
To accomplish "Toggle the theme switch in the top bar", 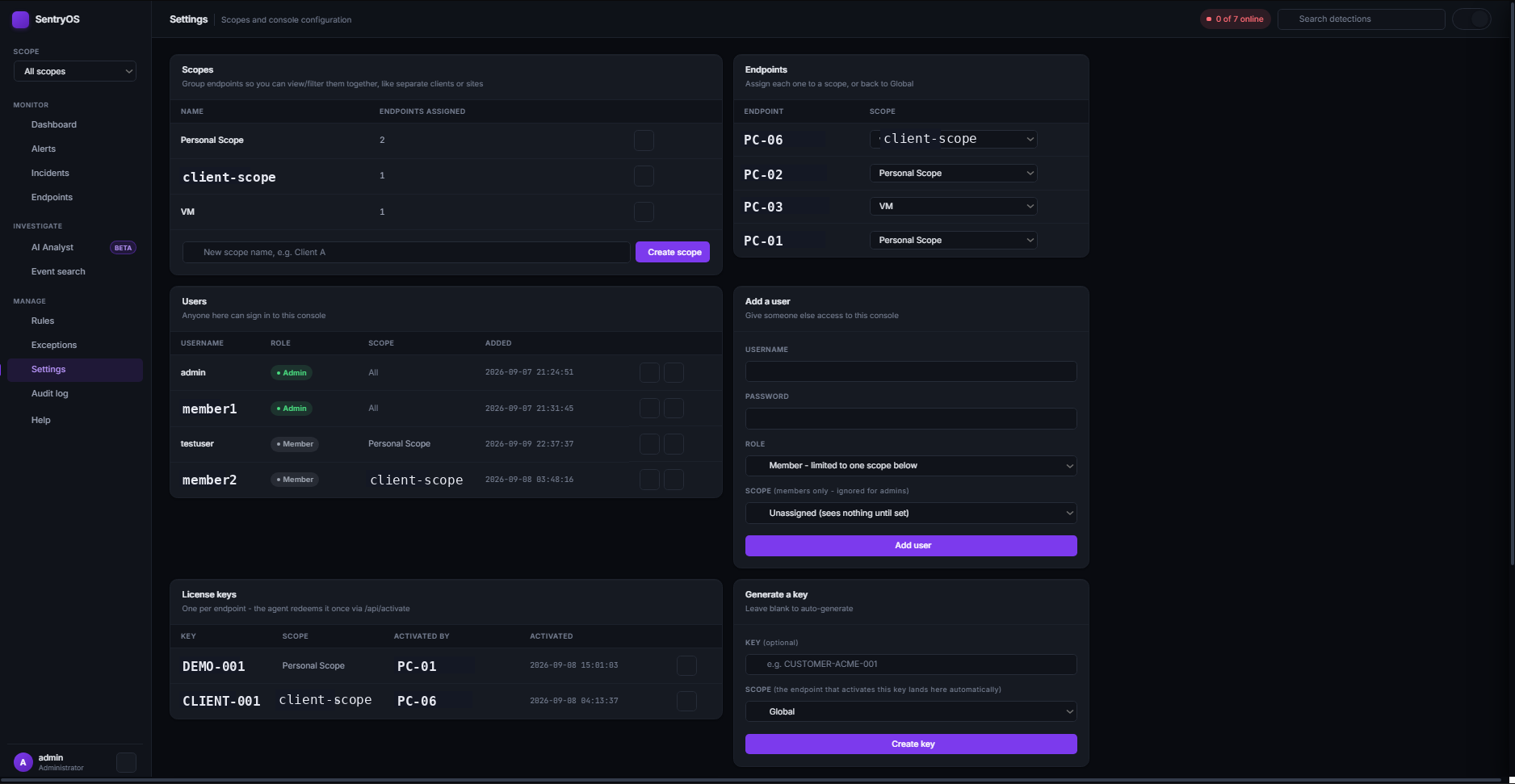I will 1471,19.
